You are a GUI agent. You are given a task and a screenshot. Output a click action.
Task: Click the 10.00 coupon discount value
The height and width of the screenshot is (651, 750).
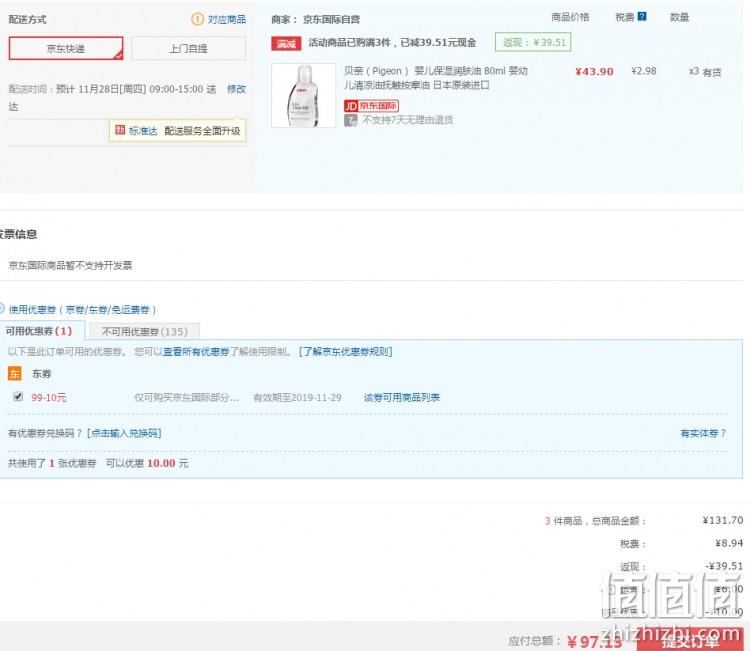point(161,463)
